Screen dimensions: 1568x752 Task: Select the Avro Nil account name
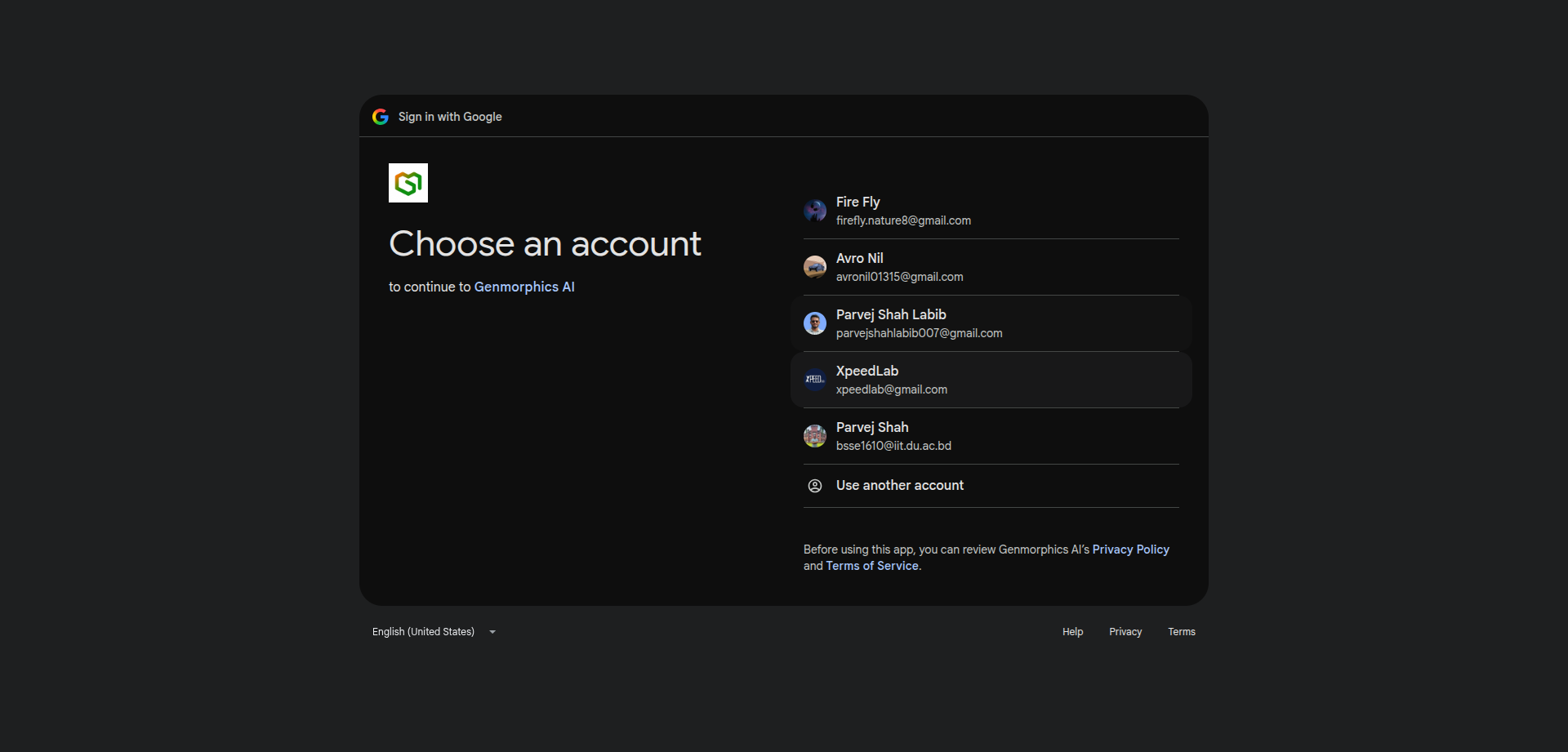click(860, 258)
